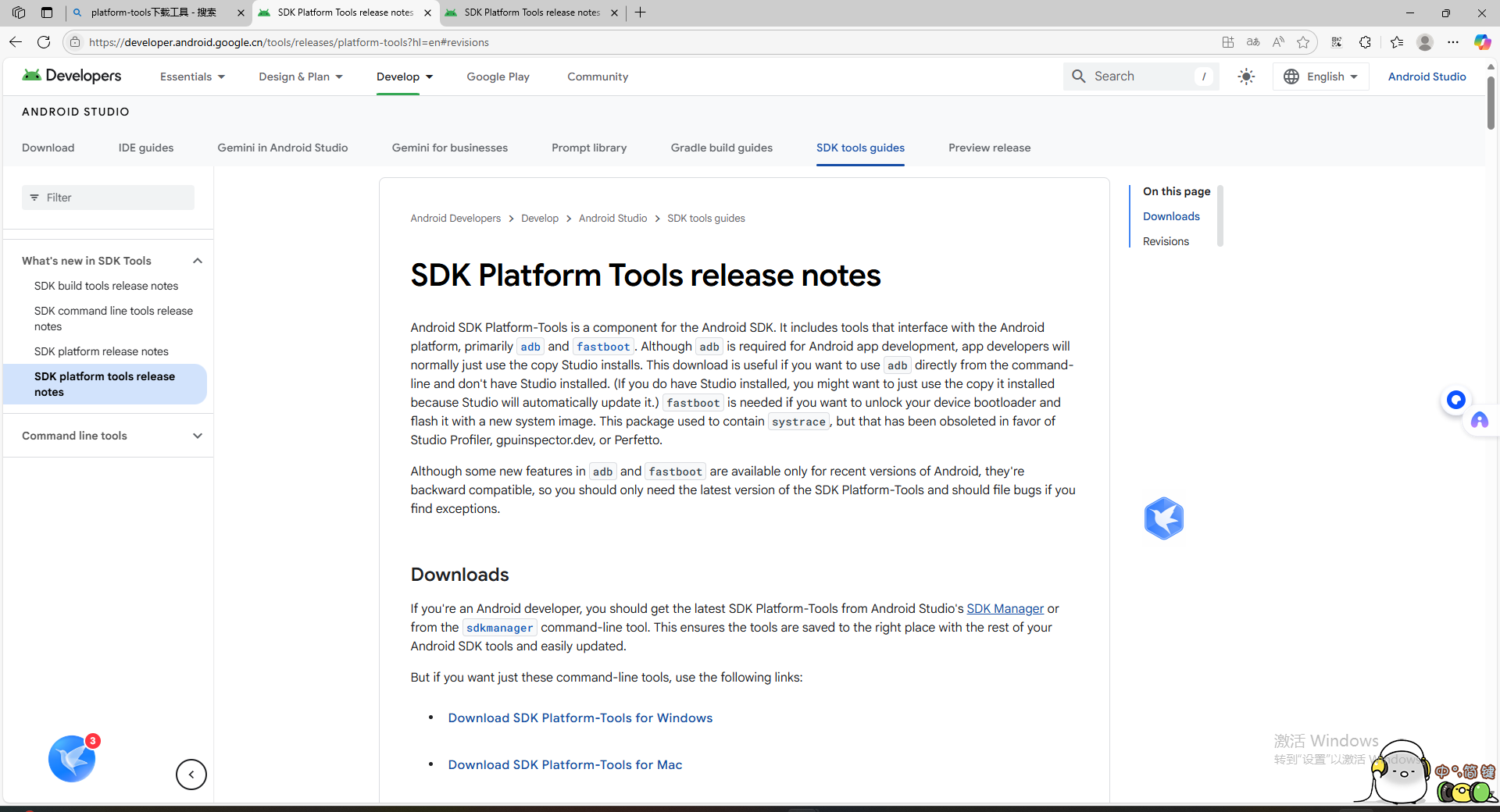Close the platform-tools search tab
1500x812 pixels.
241,12
